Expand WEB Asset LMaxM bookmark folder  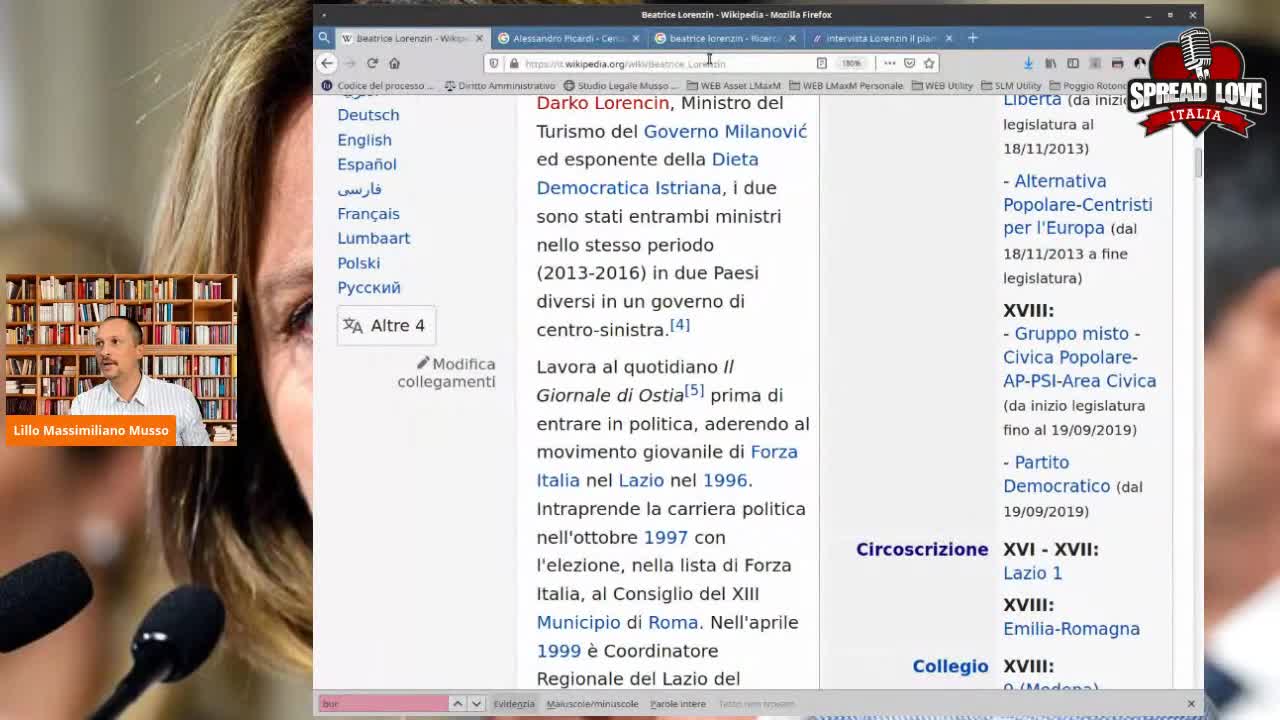(733, 86)
